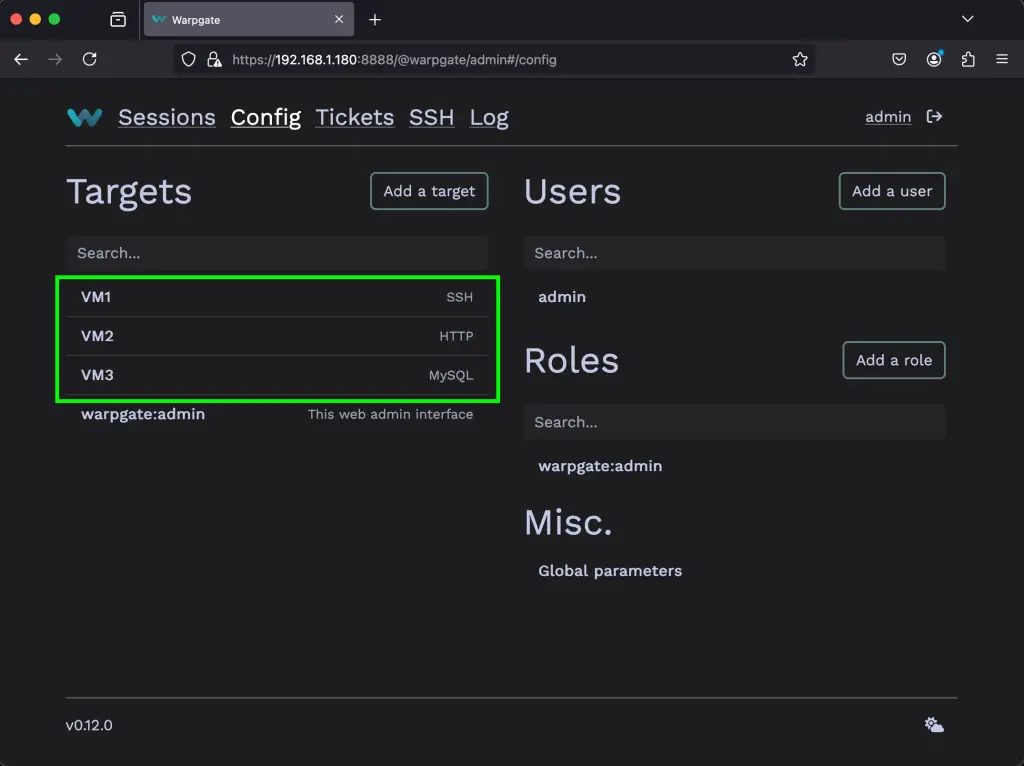1024x766 pixels.
Task: Click the Warpgate logo in the header
Action: 85,117
